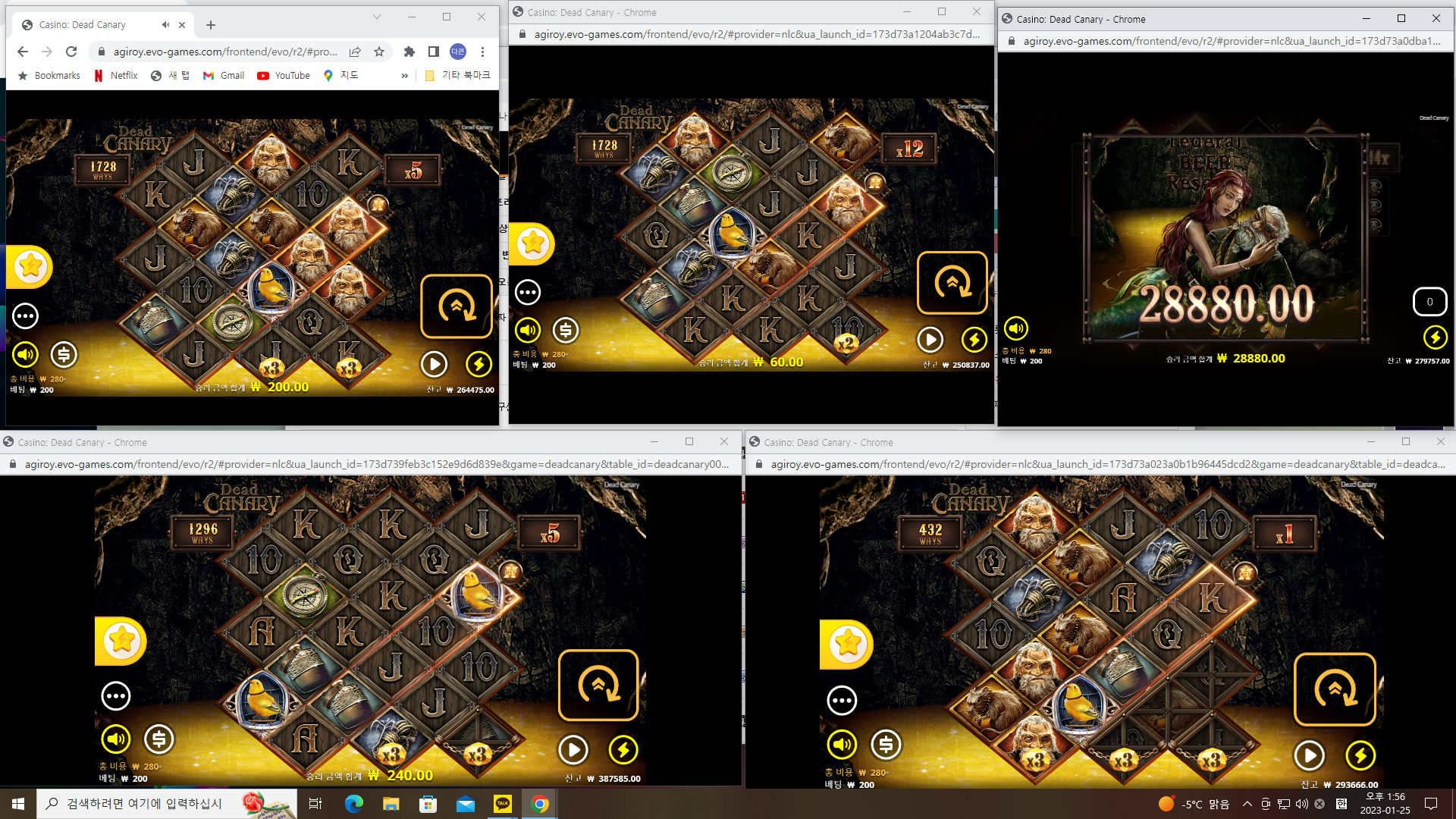Mute sound in the 293666.00 balance game
1456x819 pixels.
click(x=842, y=745)
